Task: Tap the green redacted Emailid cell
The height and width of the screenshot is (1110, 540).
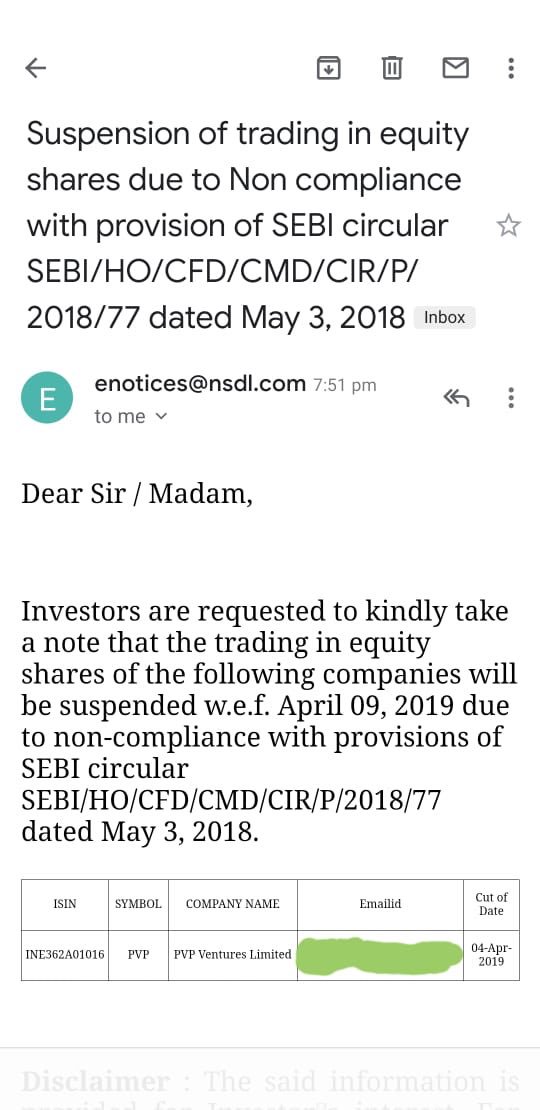Action: pyautogui.click(x=381, y=956)
